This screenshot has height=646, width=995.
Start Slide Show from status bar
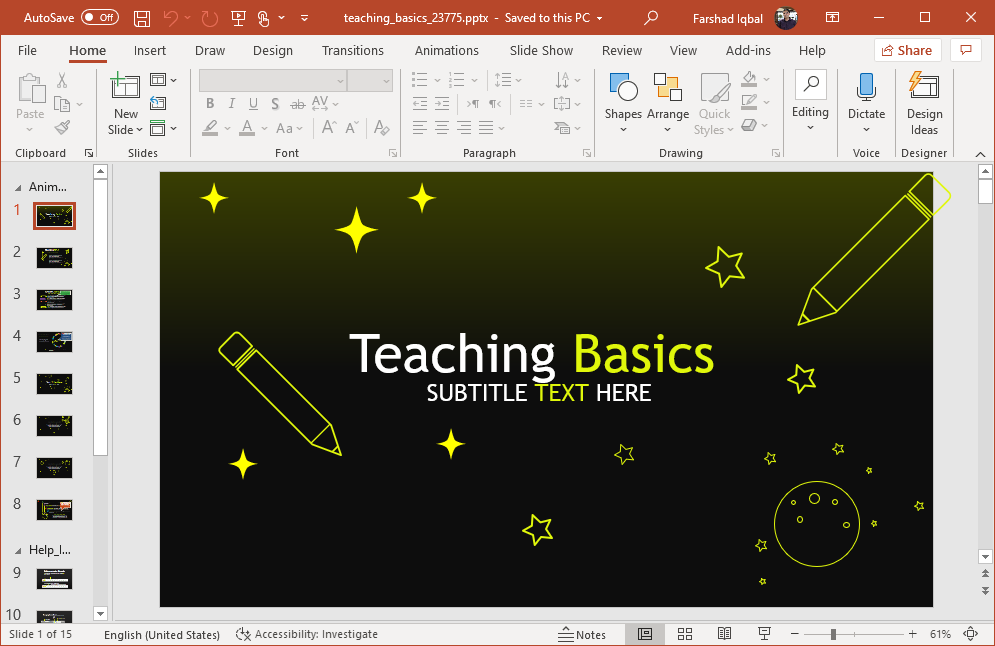pyautogui.click(x=764, y=634)
